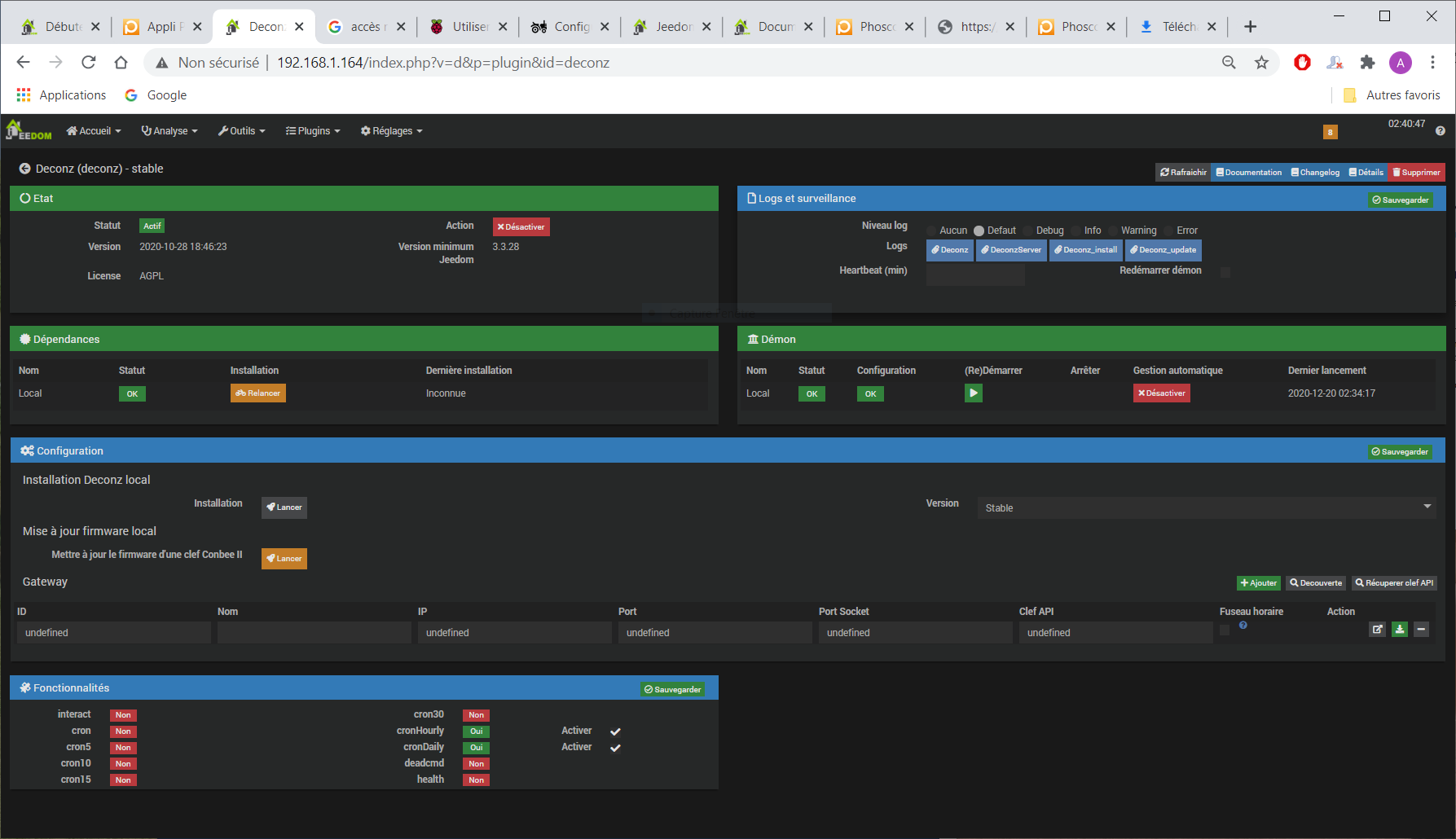
Task: Remove the gateway with the minus icon
Action: [x=1421, y=630]
